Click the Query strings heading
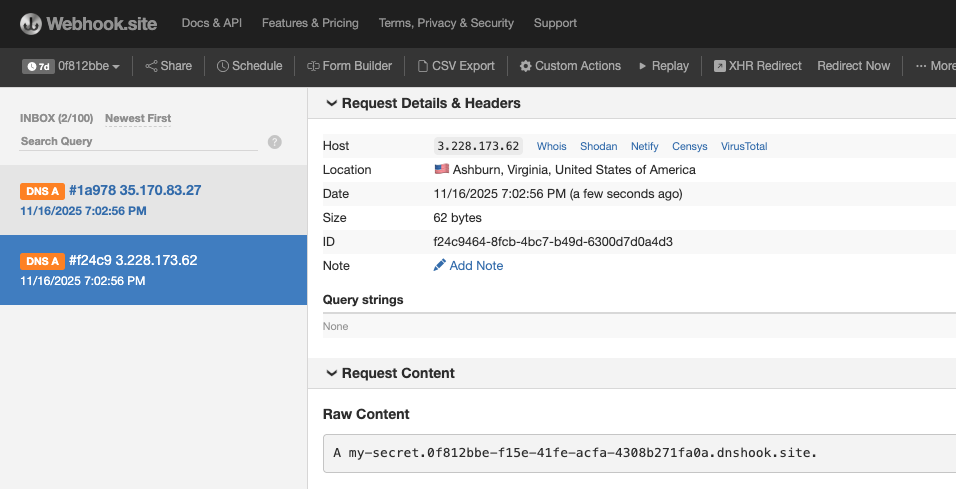The height and width of the screenshot is (489, 956). coord(363,300)
